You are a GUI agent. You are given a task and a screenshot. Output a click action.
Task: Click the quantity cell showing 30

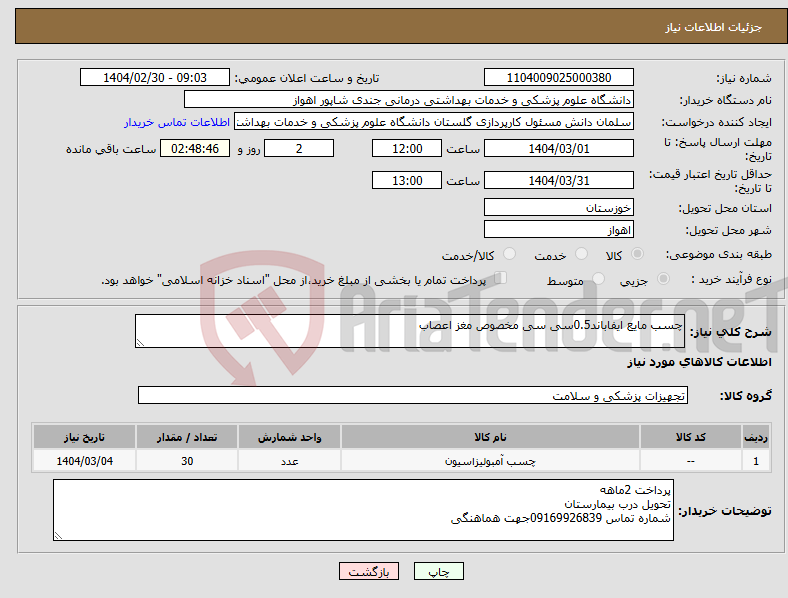click(187, 461)
